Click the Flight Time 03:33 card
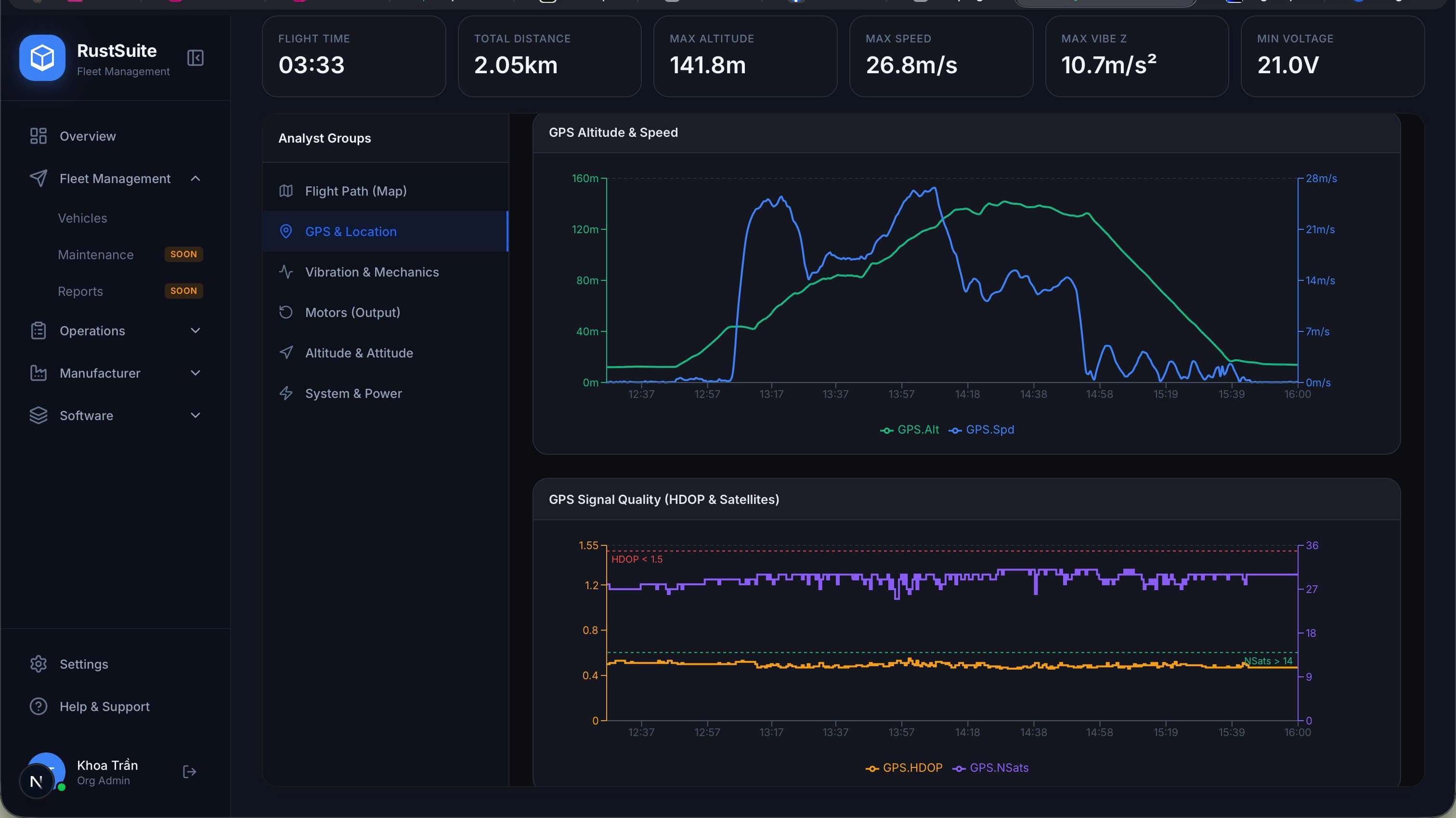Viewport: 1456px width, 818px height. [x=354, y=56]
